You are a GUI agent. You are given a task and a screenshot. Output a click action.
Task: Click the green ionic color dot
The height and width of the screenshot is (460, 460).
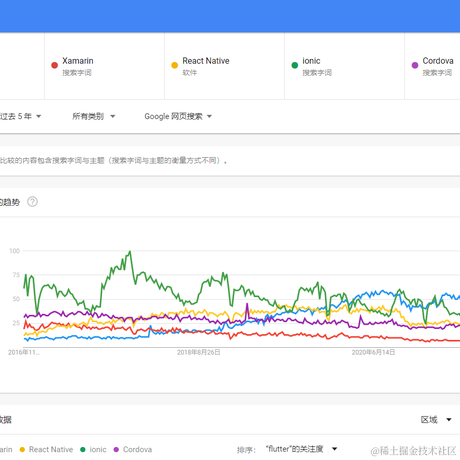point(295,65)
